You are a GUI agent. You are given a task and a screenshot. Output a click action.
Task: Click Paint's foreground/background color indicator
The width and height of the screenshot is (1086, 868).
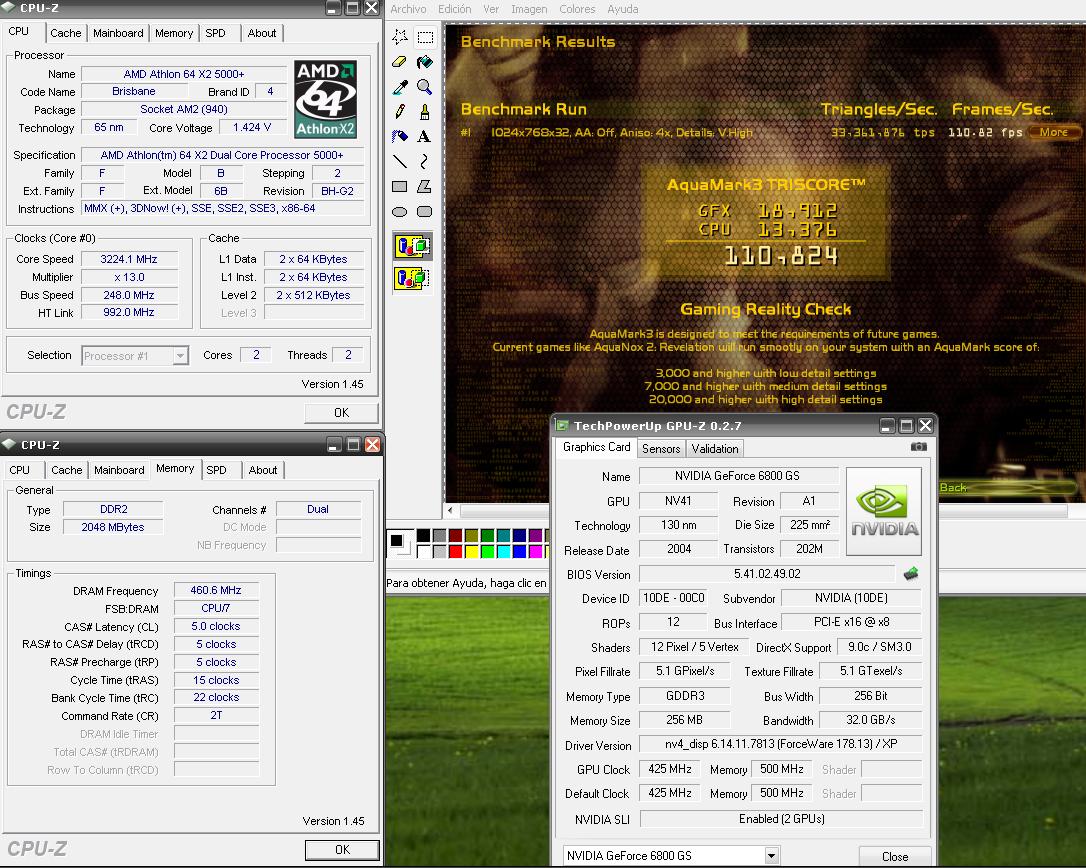pos(400,544)
